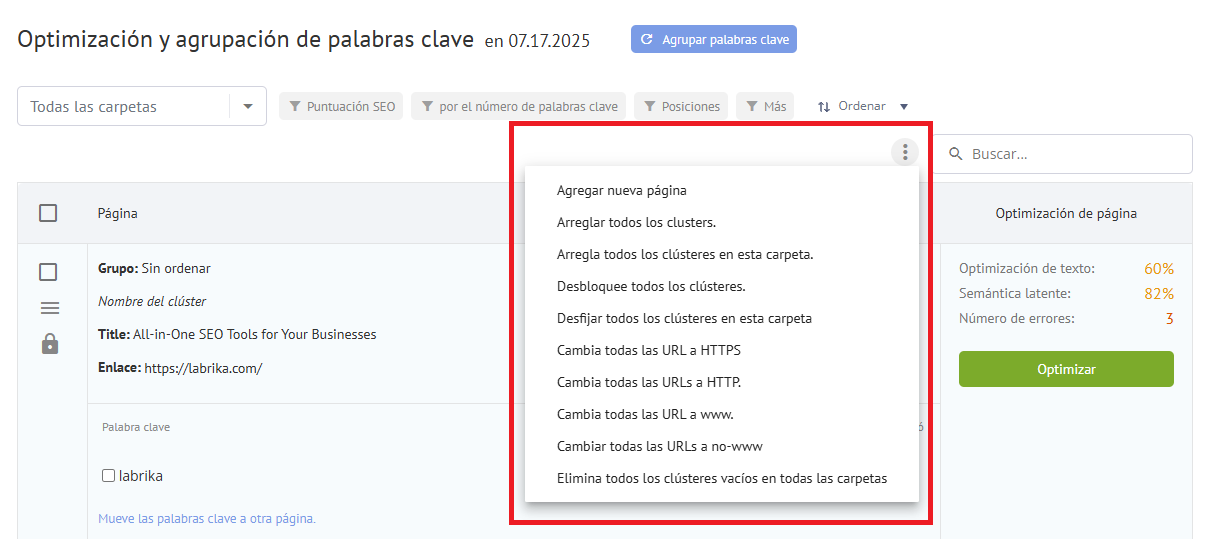
Task: Click Mueve las palabras clave a otra página
Action: click(207, 519)
